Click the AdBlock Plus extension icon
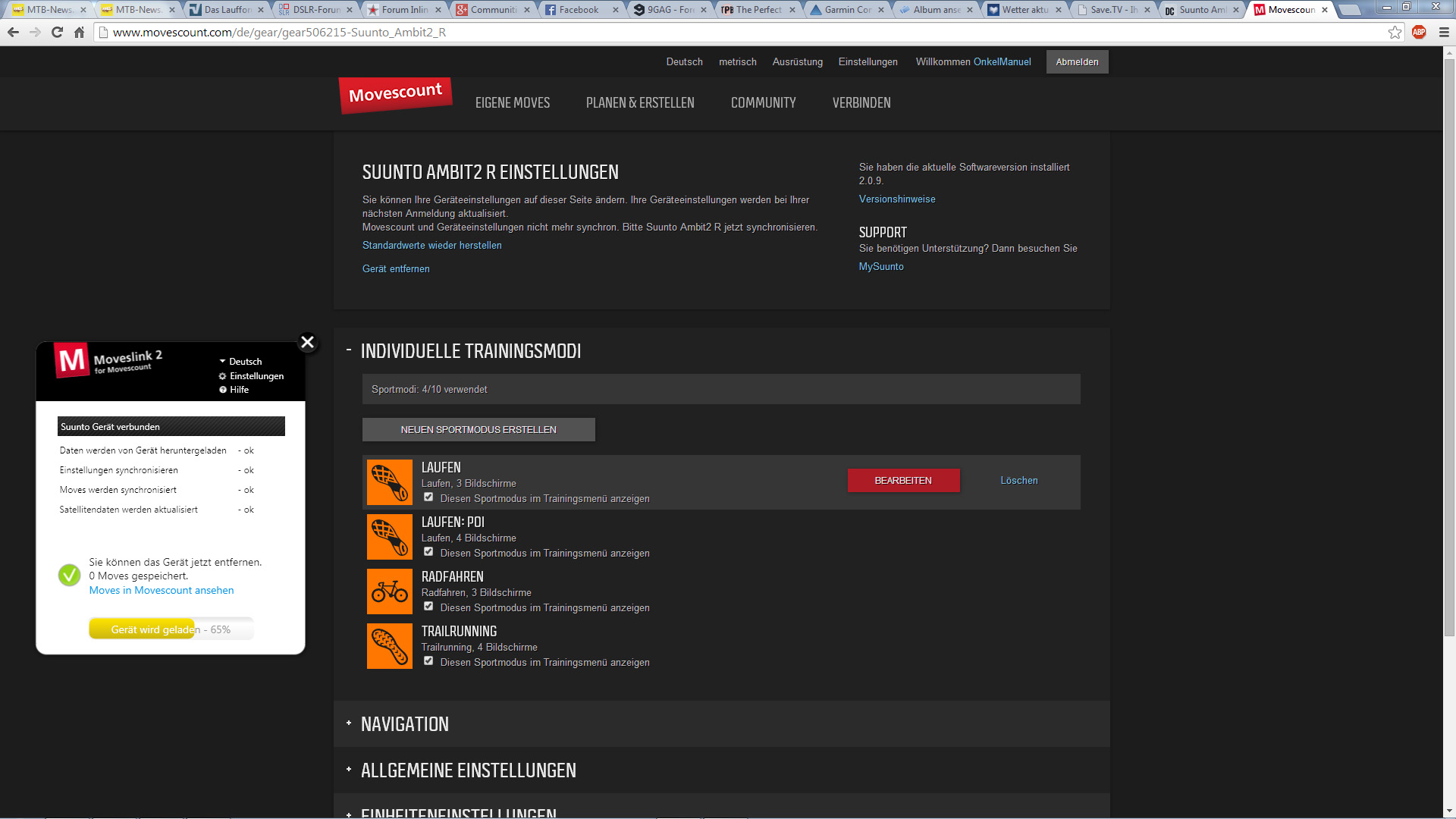 1419,32
